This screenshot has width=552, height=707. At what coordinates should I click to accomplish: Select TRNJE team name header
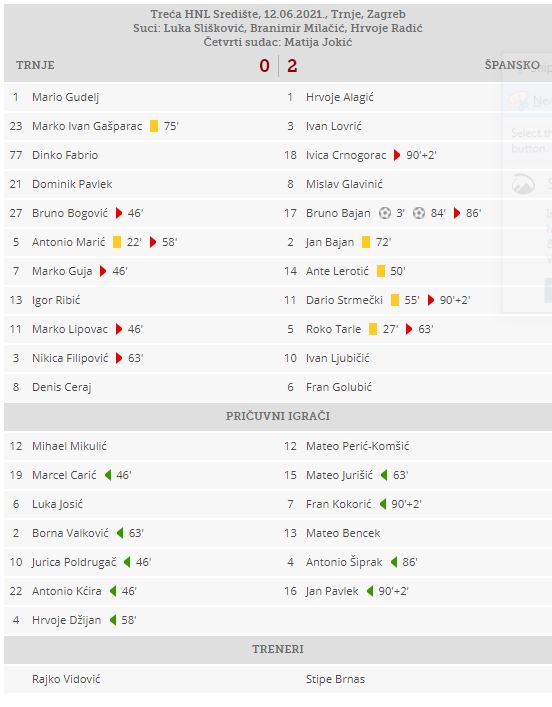click(35, 65)
